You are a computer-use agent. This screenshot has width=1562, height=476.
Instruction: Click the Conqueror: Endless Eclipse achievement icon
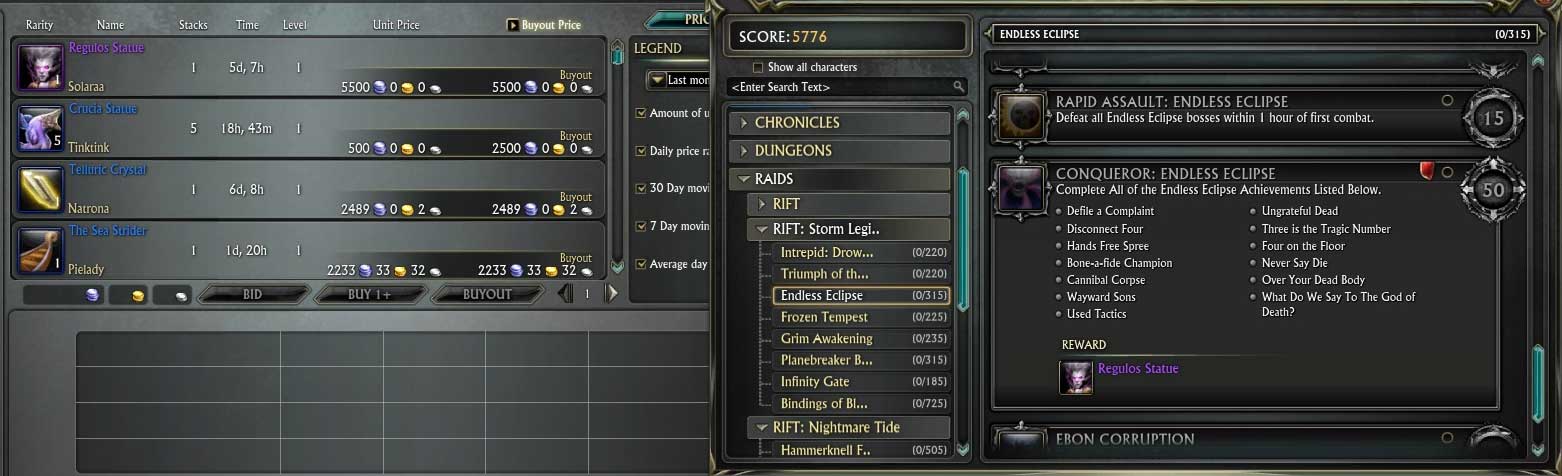click(1022, 189)
